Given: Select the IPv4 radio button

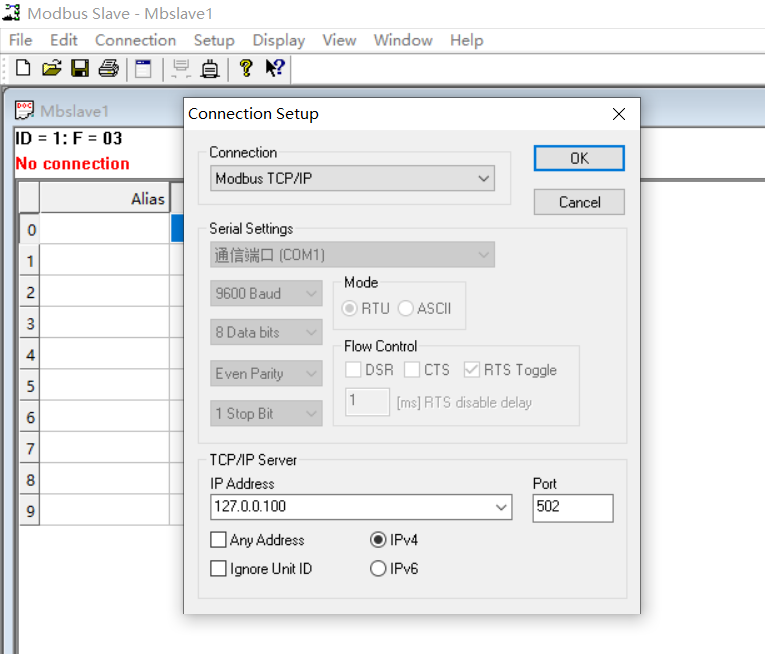Looking at the screenshot, I should click(378, 540).
